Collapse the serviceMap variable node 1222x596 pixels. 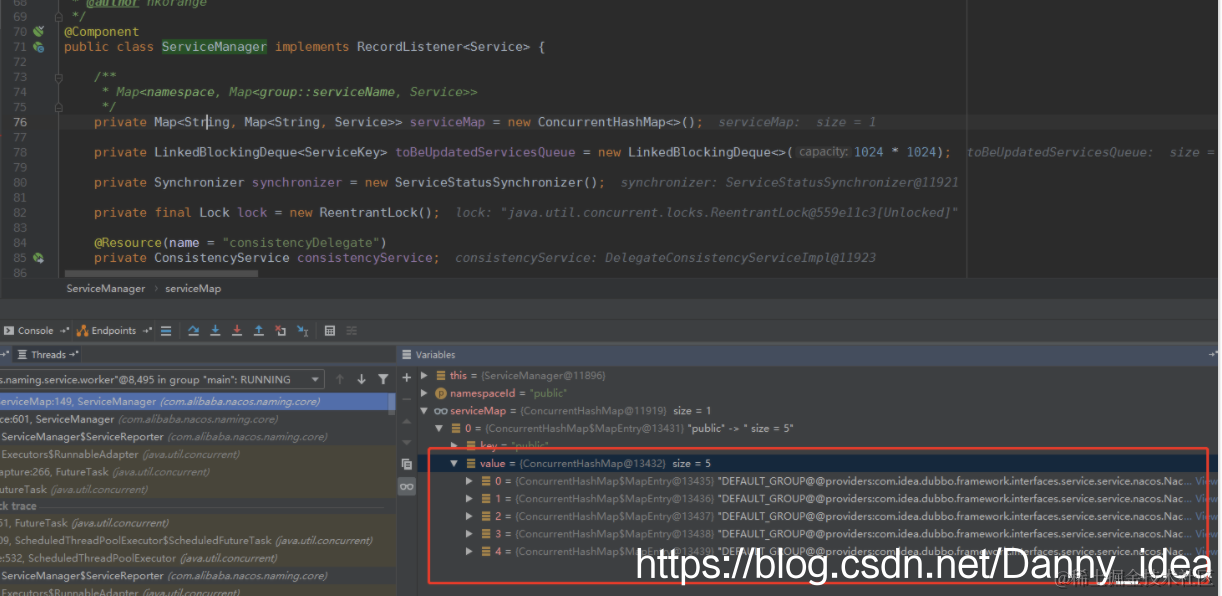tap(424, 411)
